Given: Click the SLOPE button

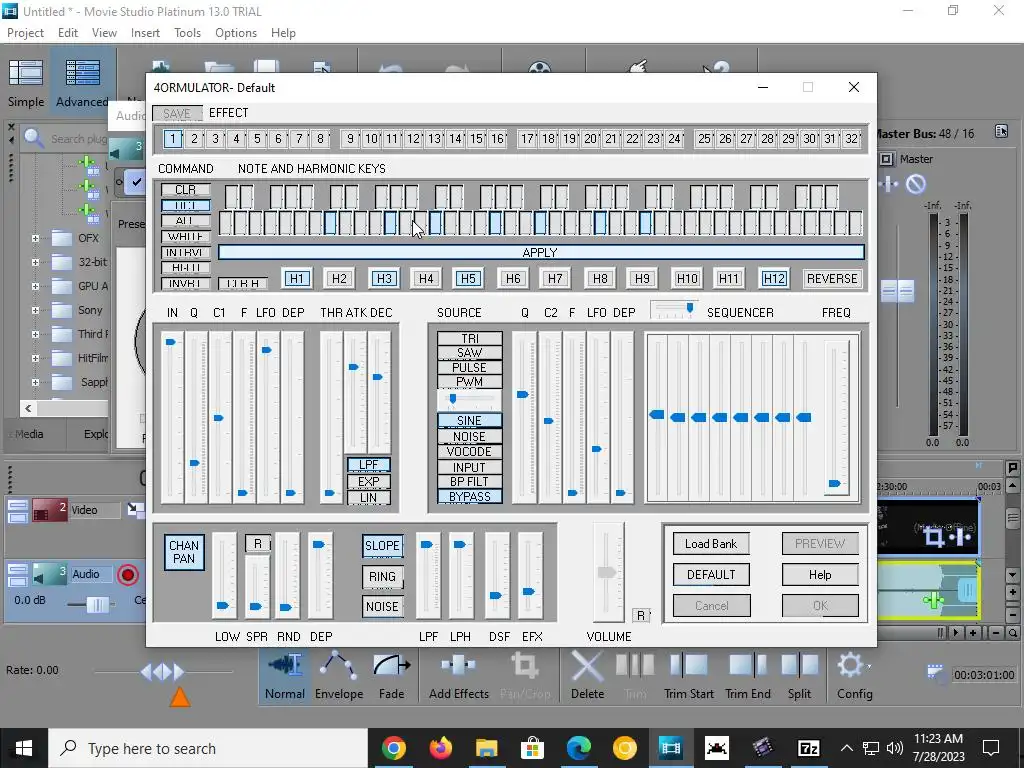Looking at the screenshot, I should coord(383,545).
